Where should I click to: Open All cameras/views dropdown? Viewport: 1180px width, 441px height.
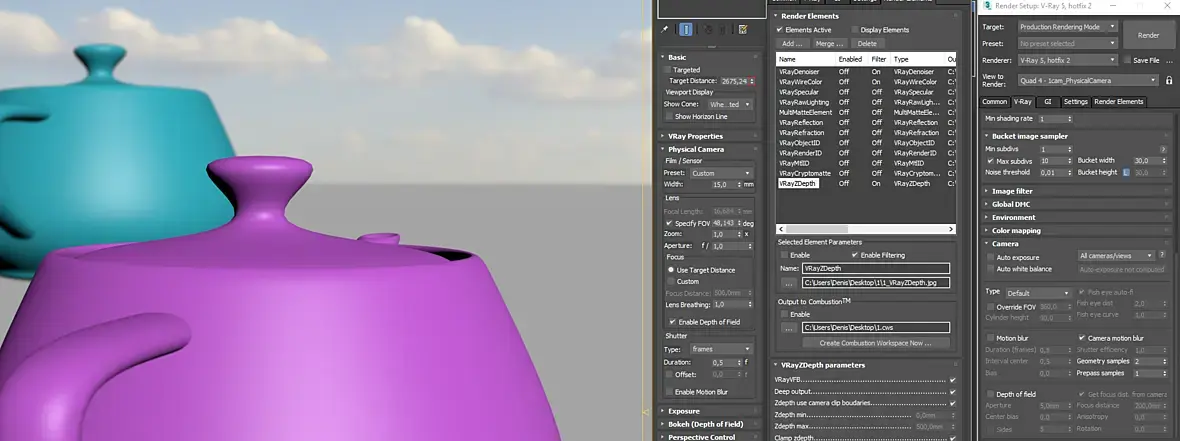tap(1116, 255)
